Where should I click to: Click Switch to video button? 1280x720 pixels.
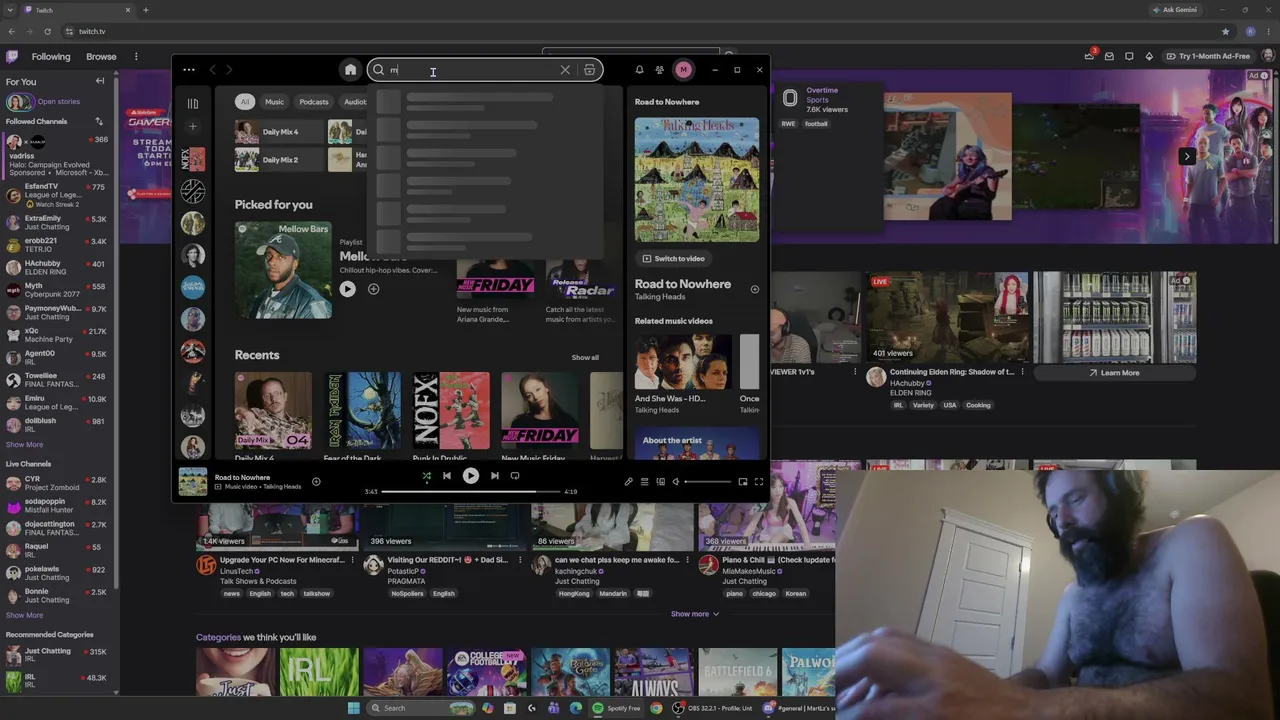point(673,258)
